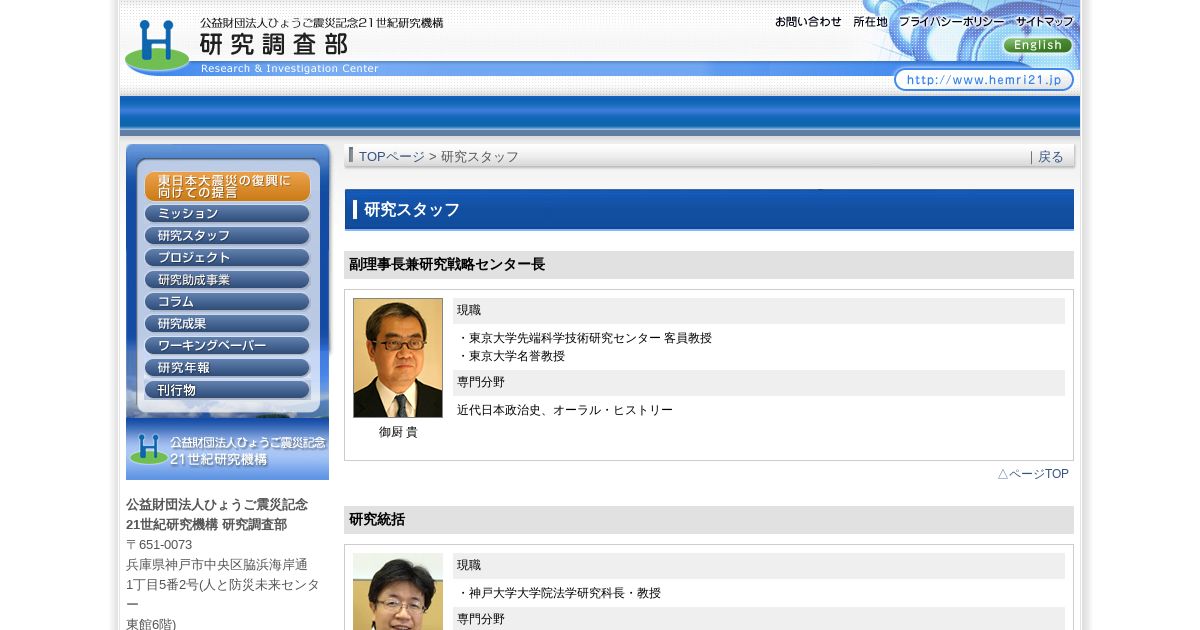Screen dimensions: 1200x630
Task: Open the 研究スタッフ sidebar menu item
Action: [x=227, y=235]
